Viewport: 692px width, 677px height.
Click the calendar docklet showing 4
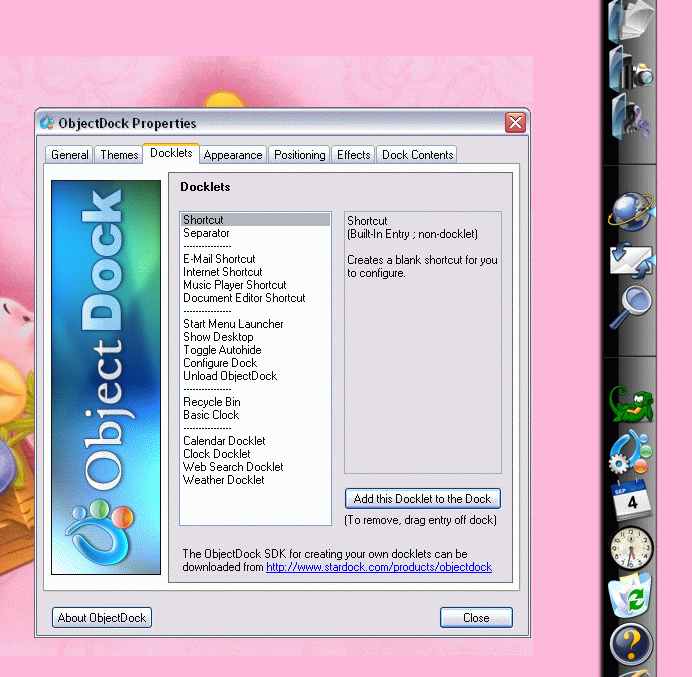pyautogui.click(x=631, y=499)
